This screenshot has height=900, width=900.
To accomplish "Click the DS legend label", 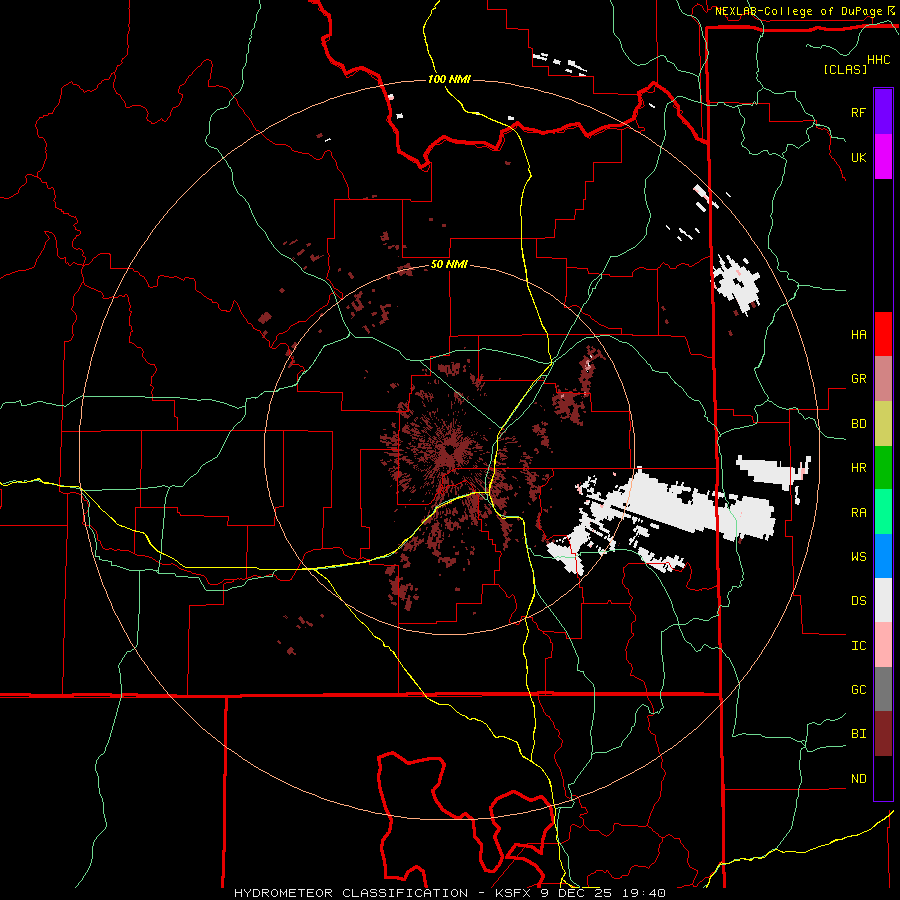I will 858,601.
